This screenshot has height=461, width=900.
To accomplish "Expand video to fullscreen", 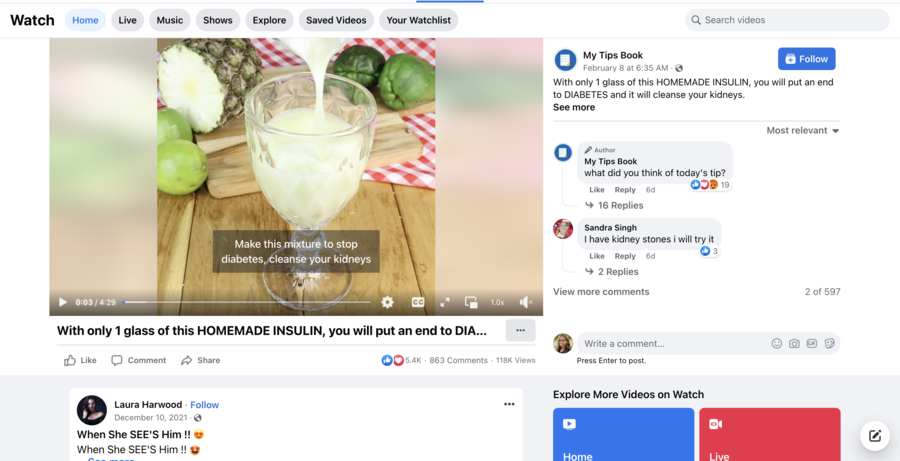I will [445, 302].
